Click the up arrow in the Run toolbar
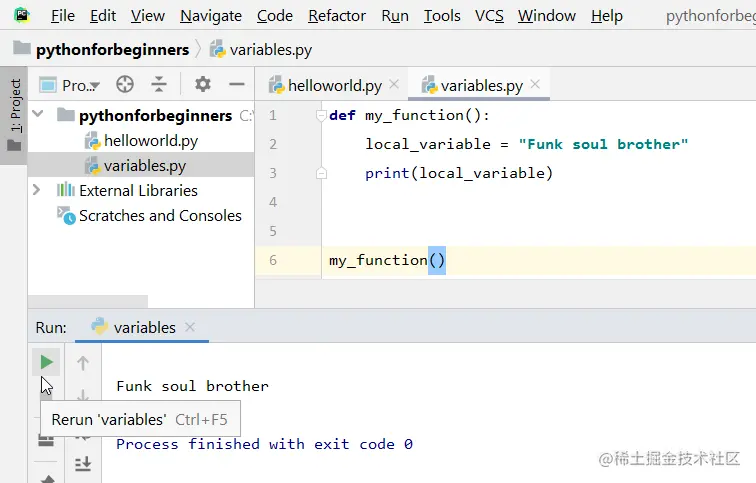The image size is (756, 483). tap(83, 363)
